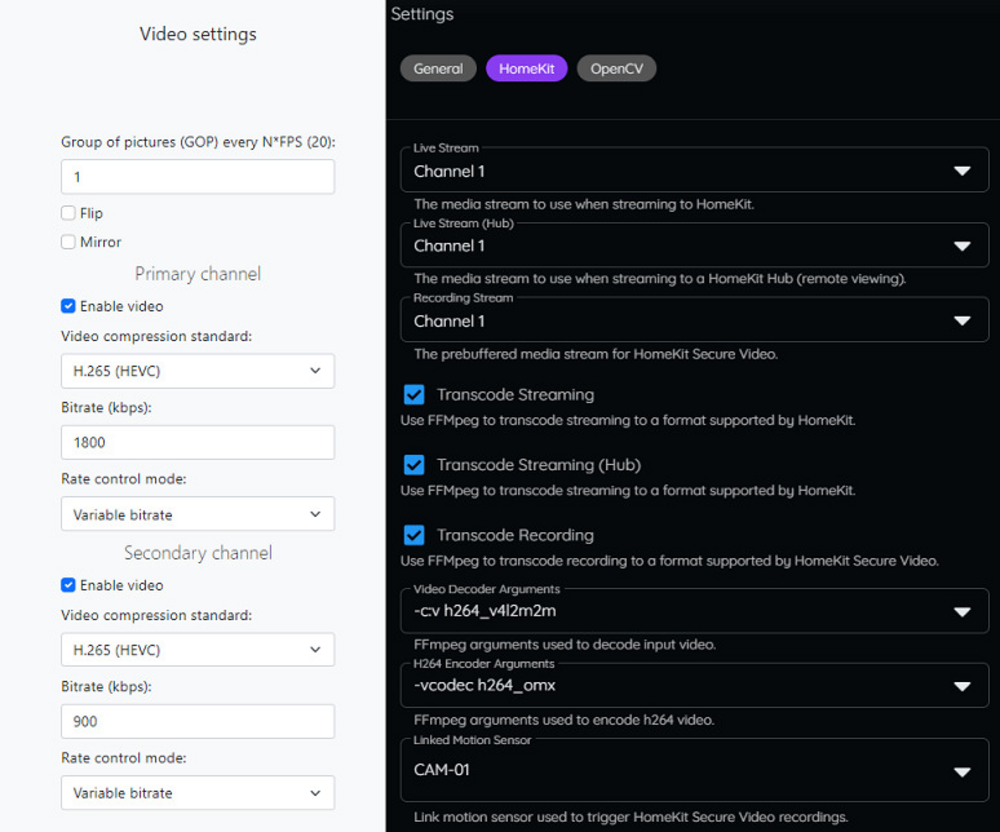Open the H264 Encoder Arguments dropdown

pos(695,685)
